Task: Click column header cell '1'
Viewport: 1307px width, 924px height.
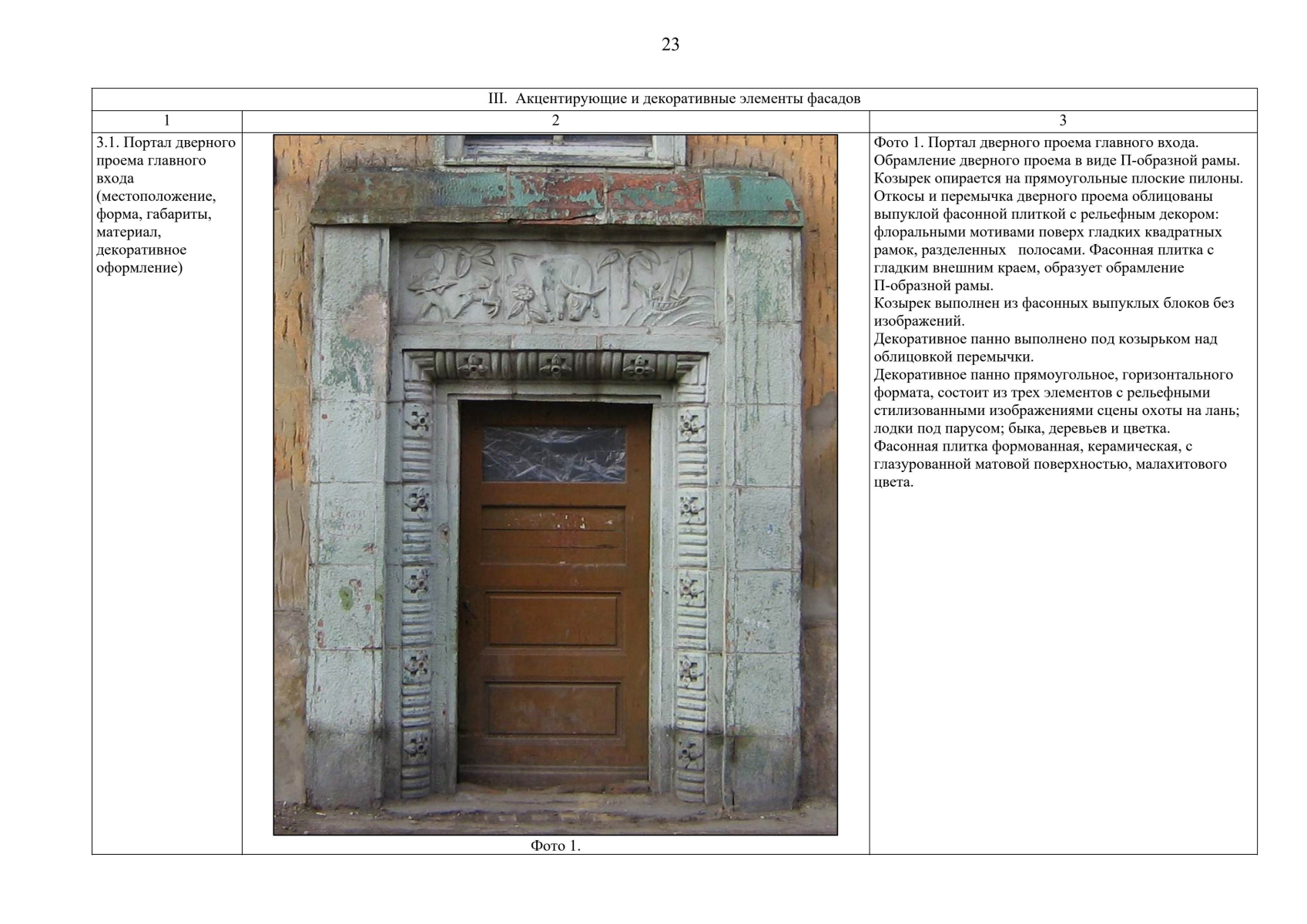Action: point(167,121)
